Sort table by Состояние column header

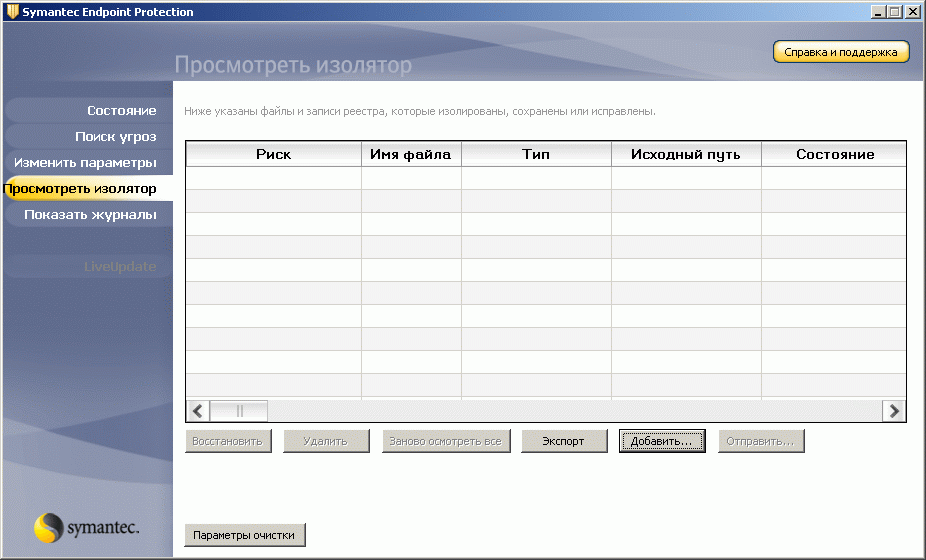coord(834,154)
